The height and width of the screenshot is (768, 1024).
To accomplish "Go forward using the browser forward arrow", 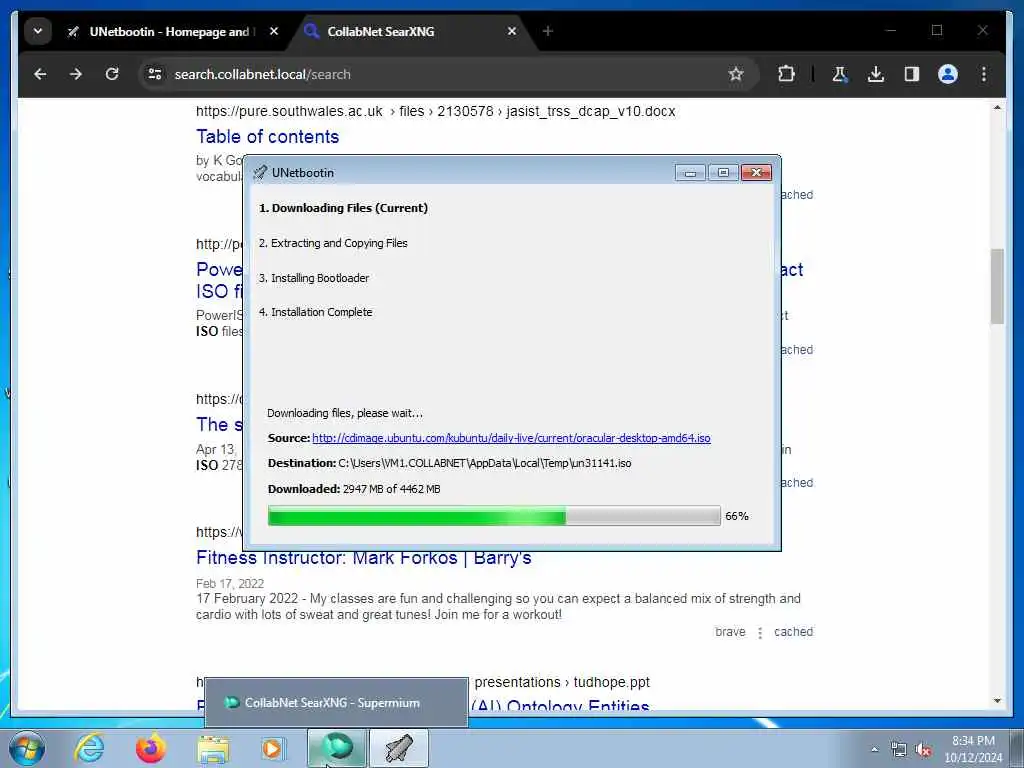I will pyautogui.click(x=76, y=74).
